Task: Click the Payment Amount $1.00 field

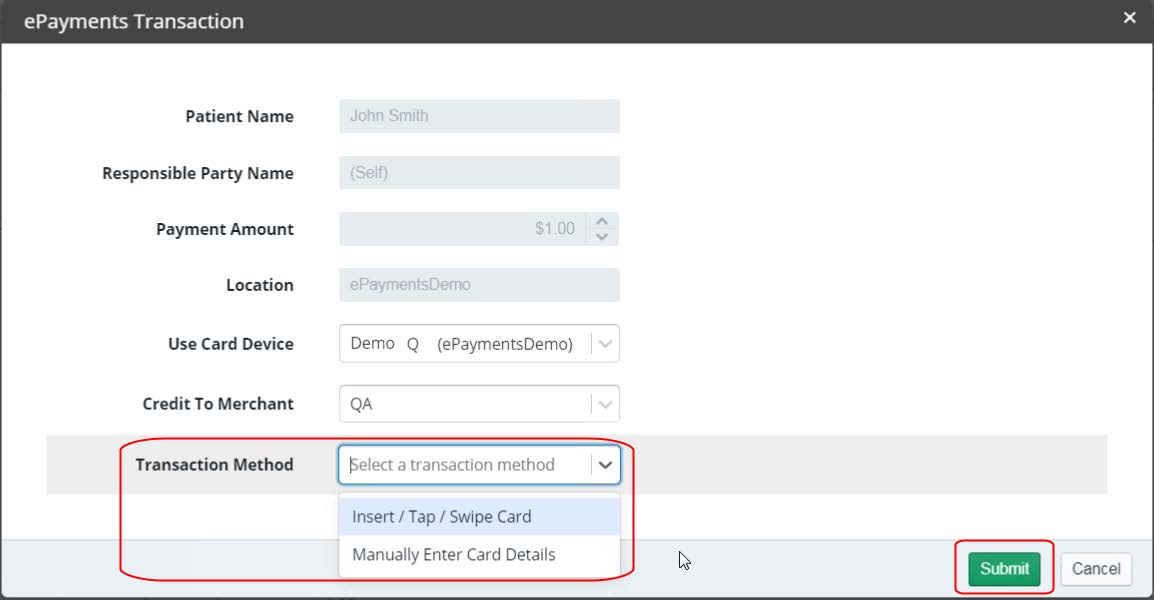Action: (463, 229)
